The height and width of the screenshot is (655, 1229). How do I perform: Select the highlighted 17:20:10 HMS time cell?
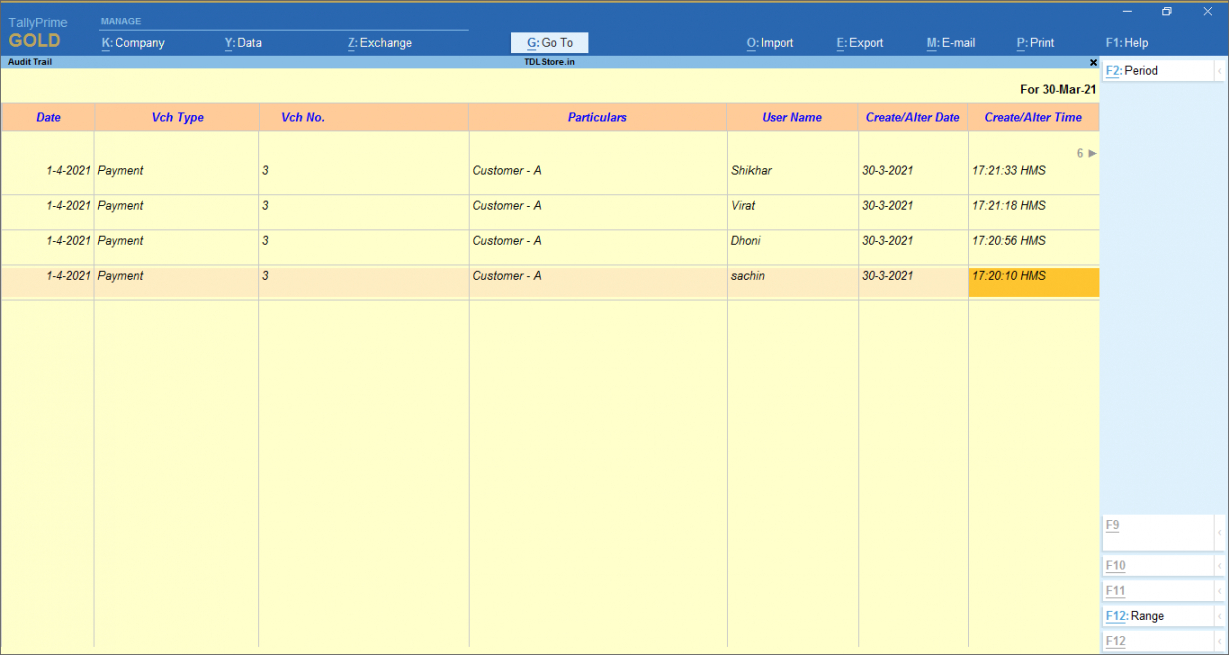coord(1033,281)
